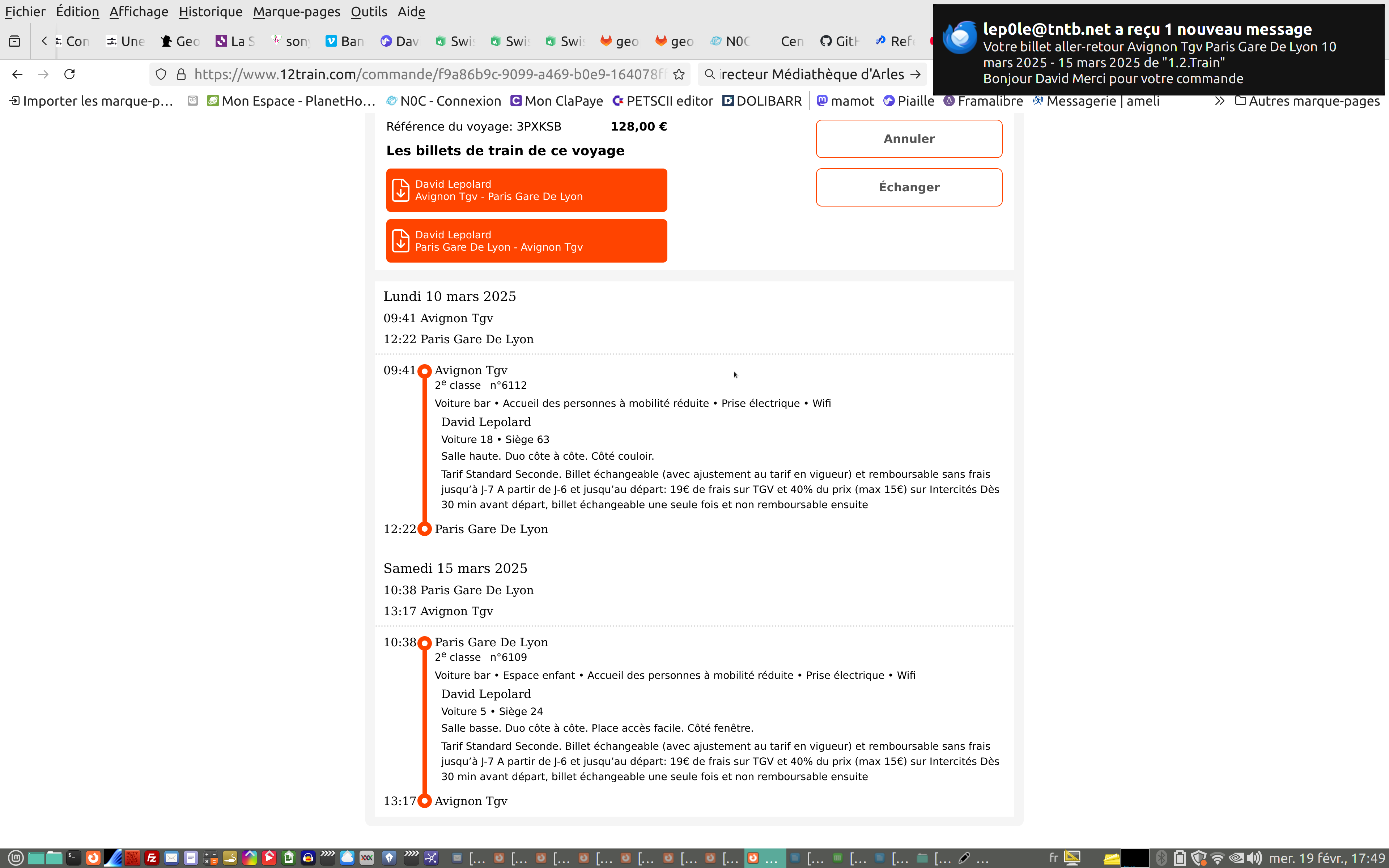
Task: Open system volume speaker icon
Action: [x=1254, y=858]
